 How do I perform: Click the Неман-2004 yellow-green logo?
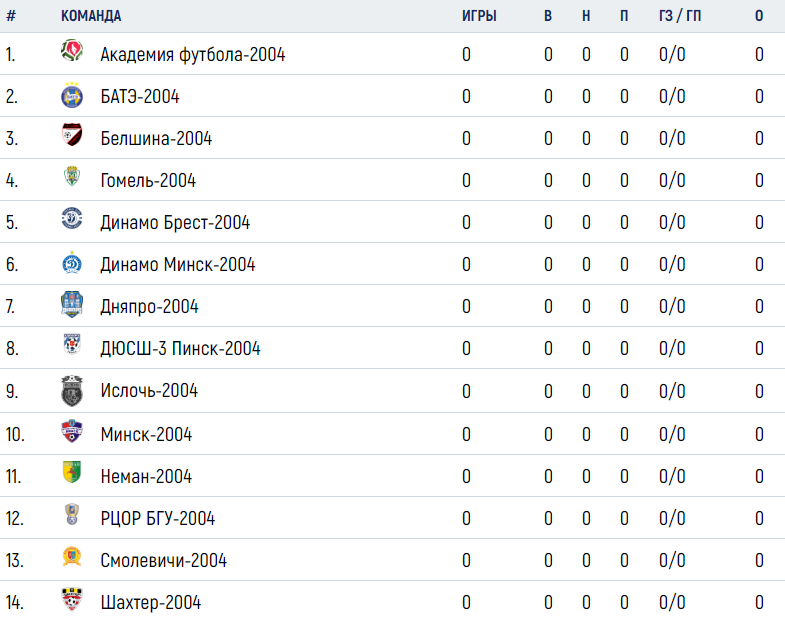72,472
